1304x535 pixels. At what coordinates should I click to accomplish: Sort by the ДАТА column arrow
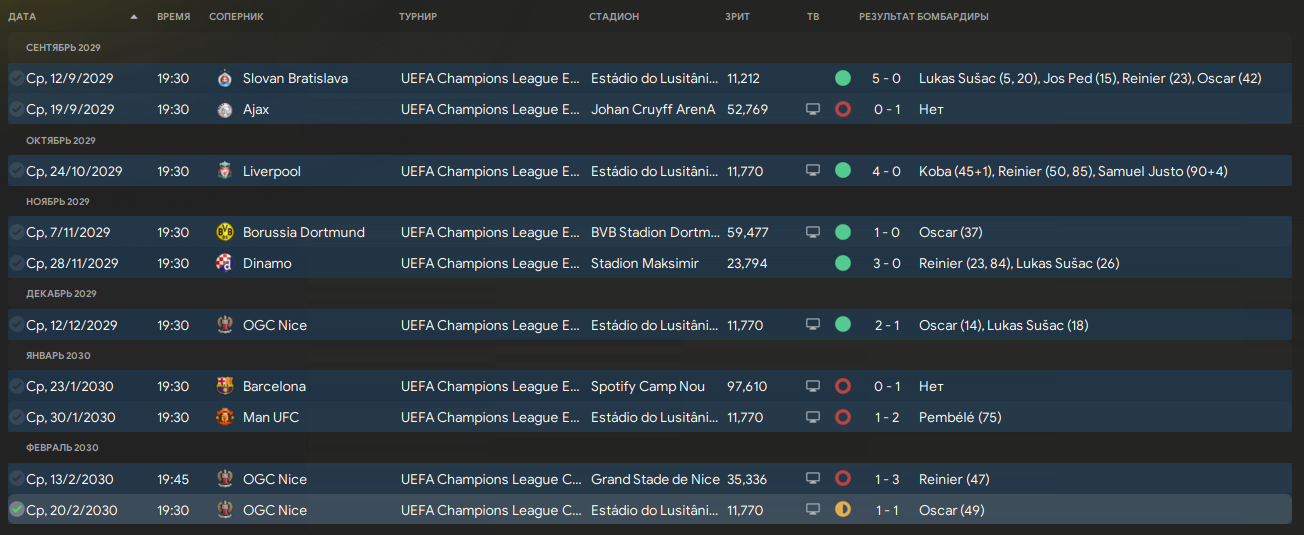134,17
